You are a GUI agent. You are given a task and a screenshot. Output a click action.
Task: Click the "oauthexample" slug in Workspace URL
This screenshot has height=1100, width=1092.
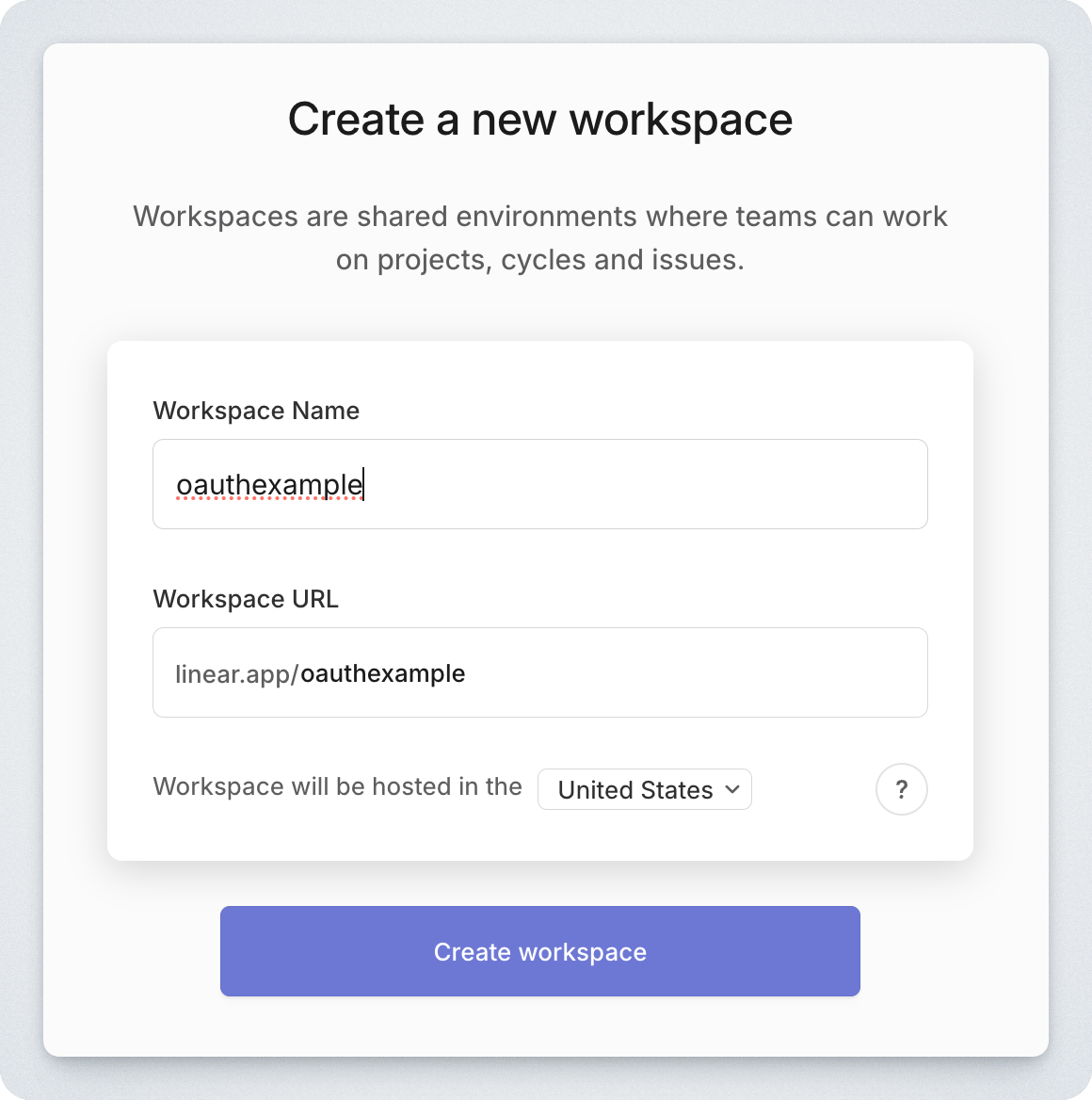tap(382, 673)
